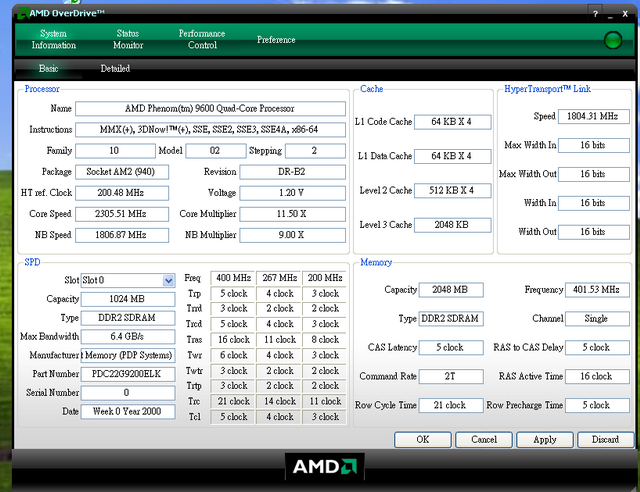Go to the Preference tab
640x492 pixels.
click(276, 40)
